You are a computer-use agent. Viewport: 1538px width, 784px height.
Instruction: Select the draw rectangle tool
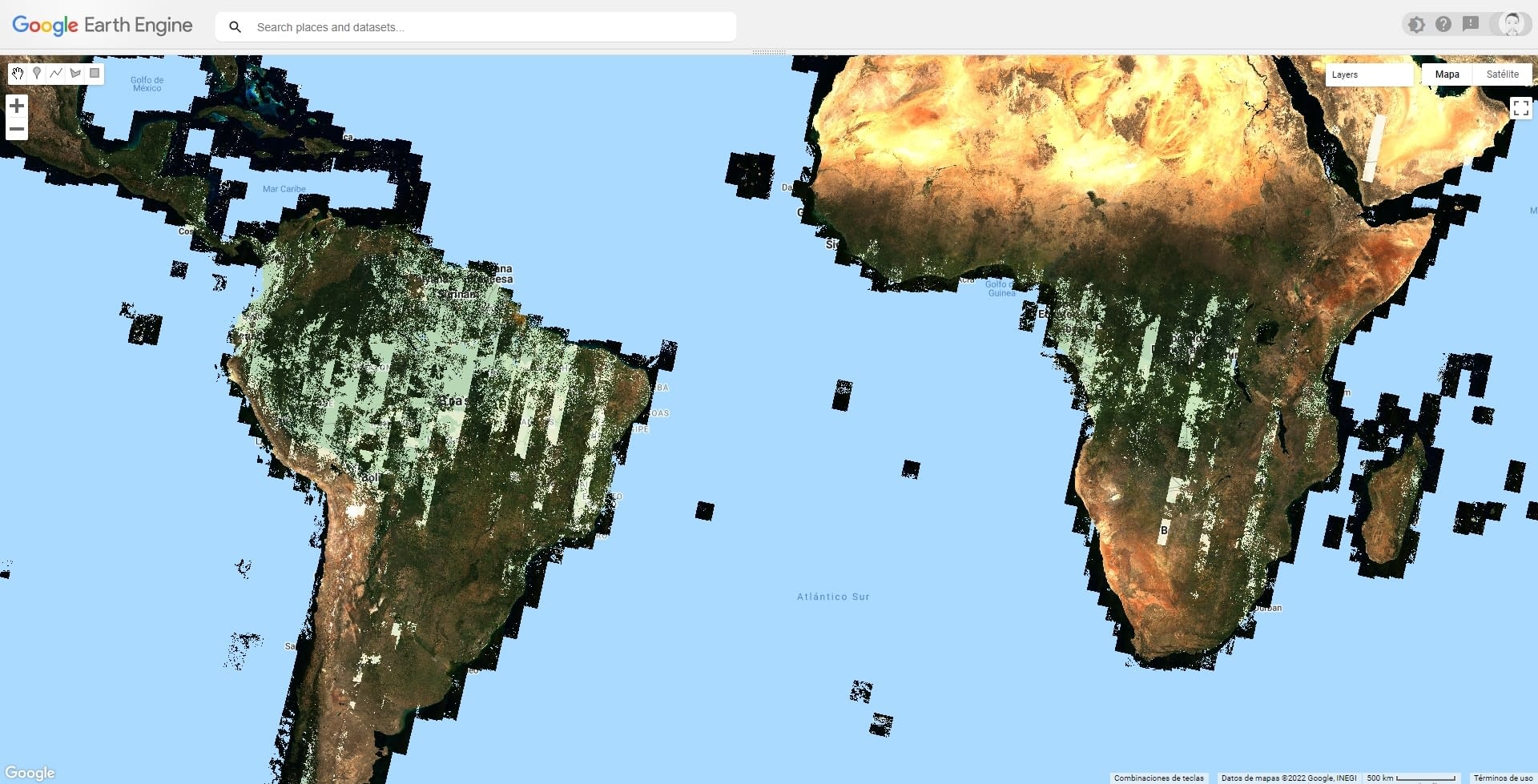pyautogui.click(x=95, y=74)
